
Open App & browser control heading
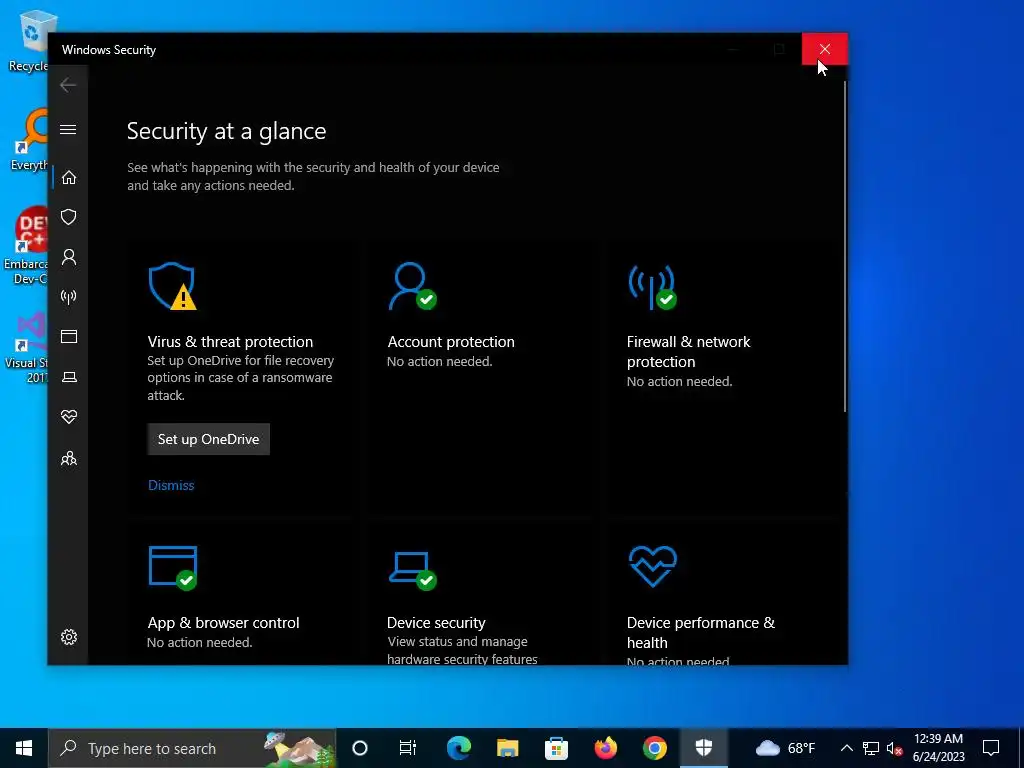coord(223,623)
